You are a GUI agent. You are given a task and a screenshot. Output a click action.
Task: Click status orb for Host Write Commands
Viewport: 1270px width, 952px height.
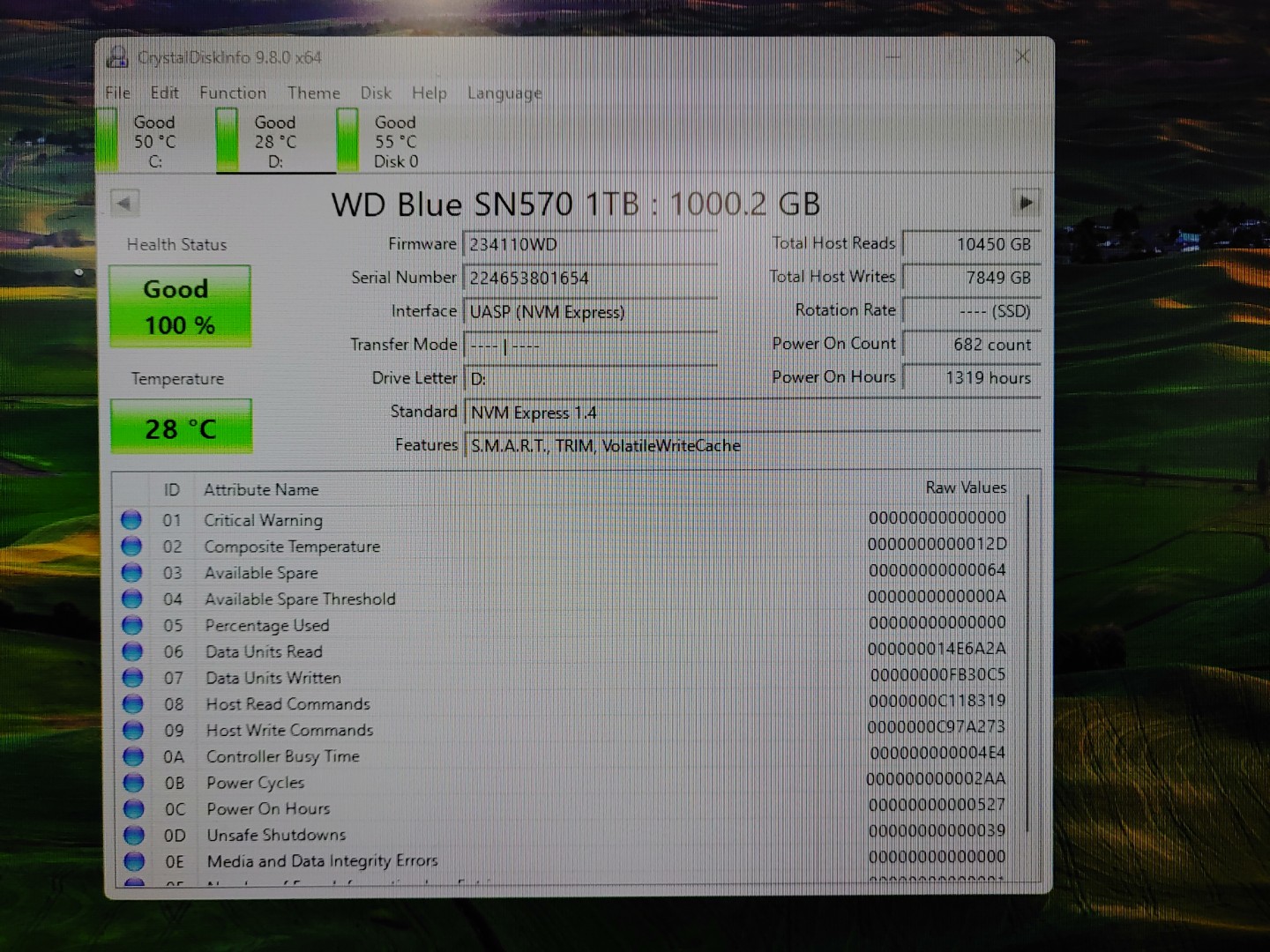(133, 730)
